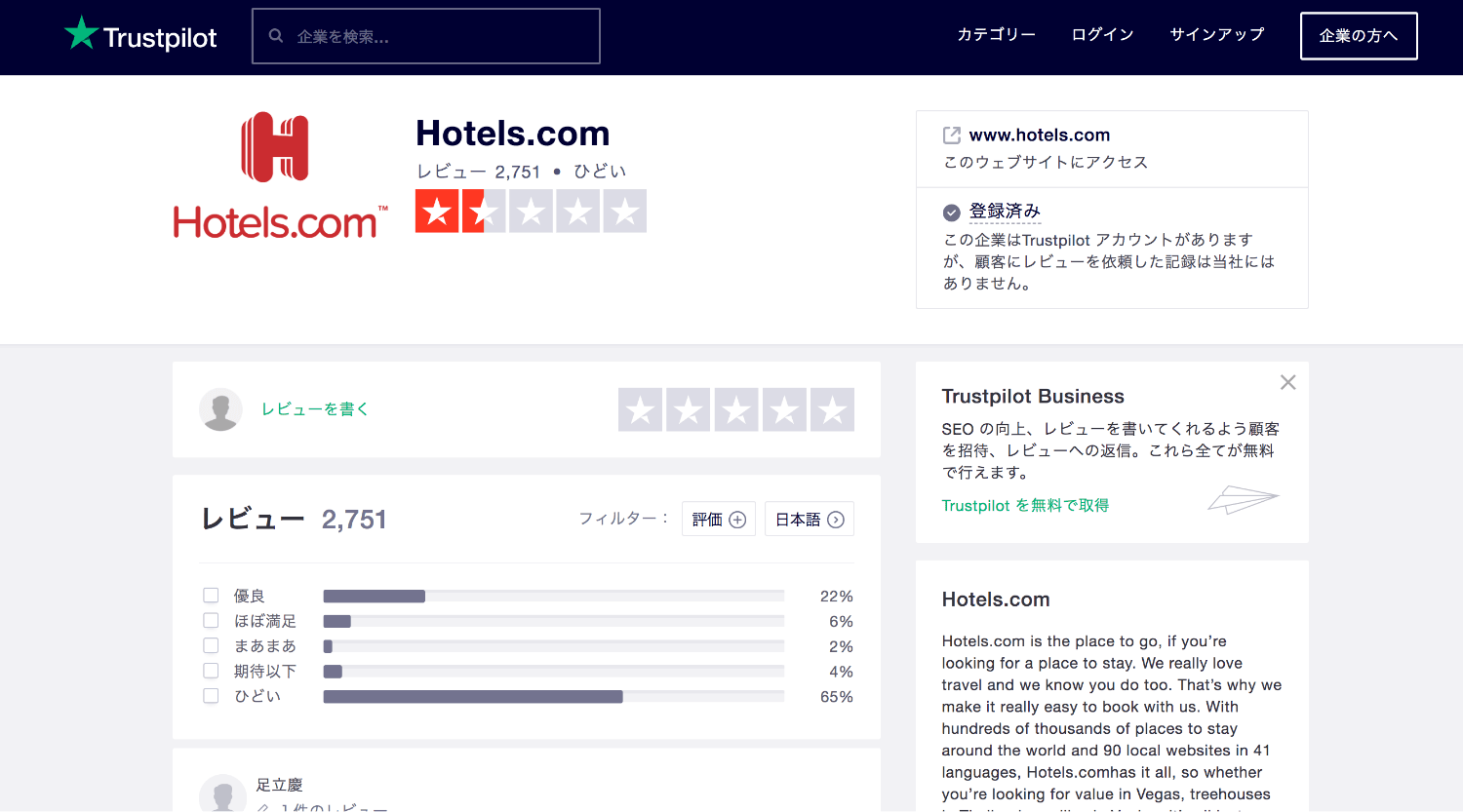Click the Hotels.com header star rating
1463x812 pixels.
[x=531, y=211]
